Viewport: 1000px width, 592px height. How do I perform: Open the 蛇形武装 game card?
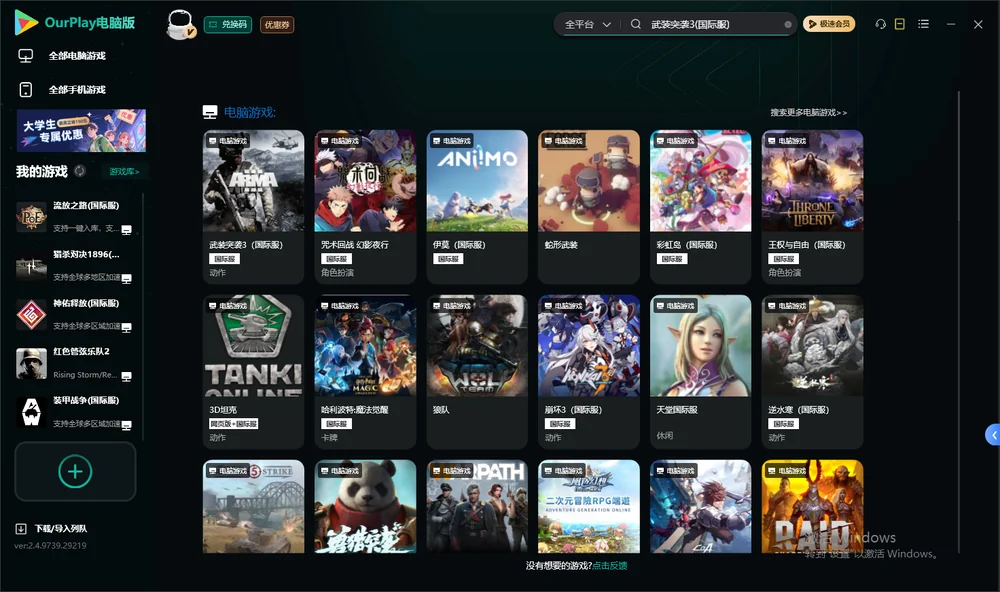point(589,207)
